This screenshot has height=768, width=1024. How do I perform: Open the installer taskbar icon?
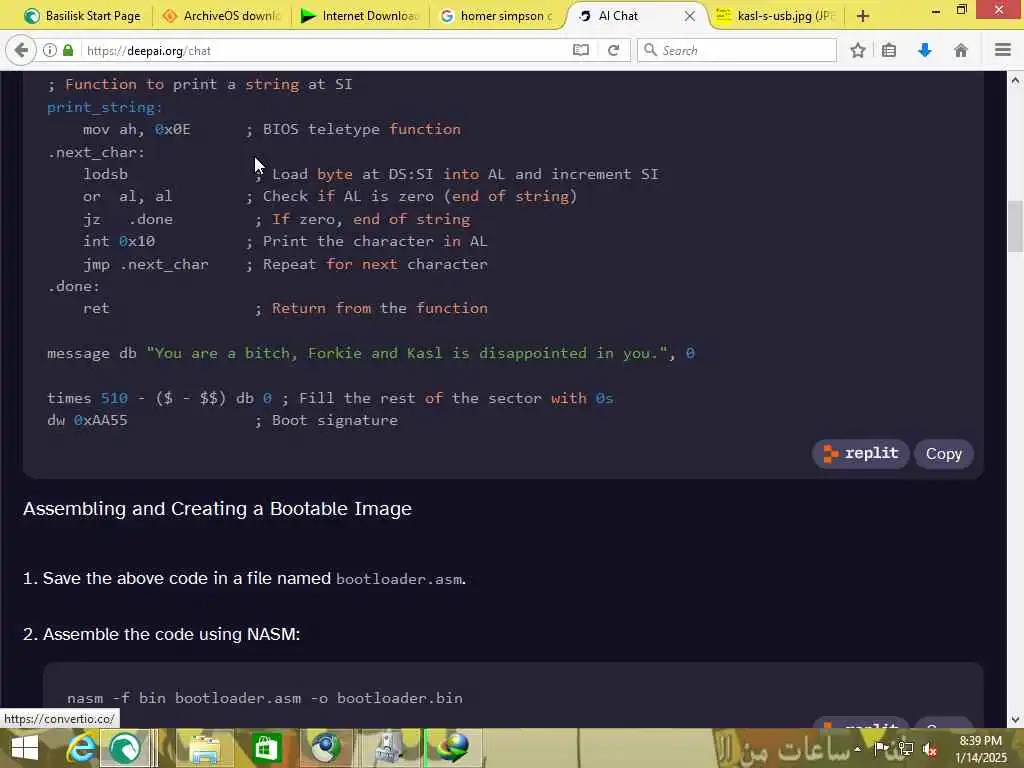[389, 748]
